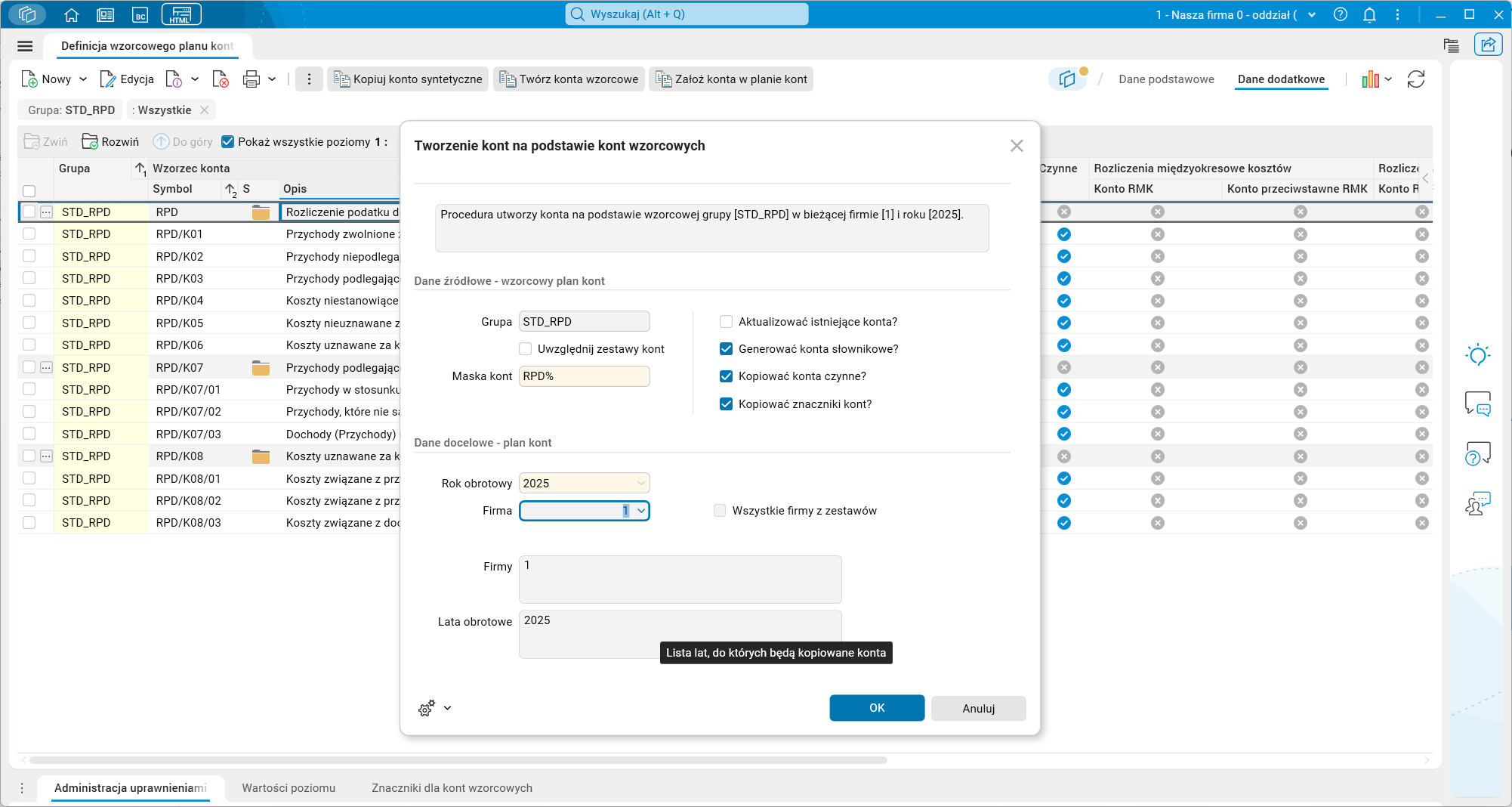Click Twórz konta wzorcowe button
The height and width of the screenshot is (807, 1512).
tap(569, 79)
